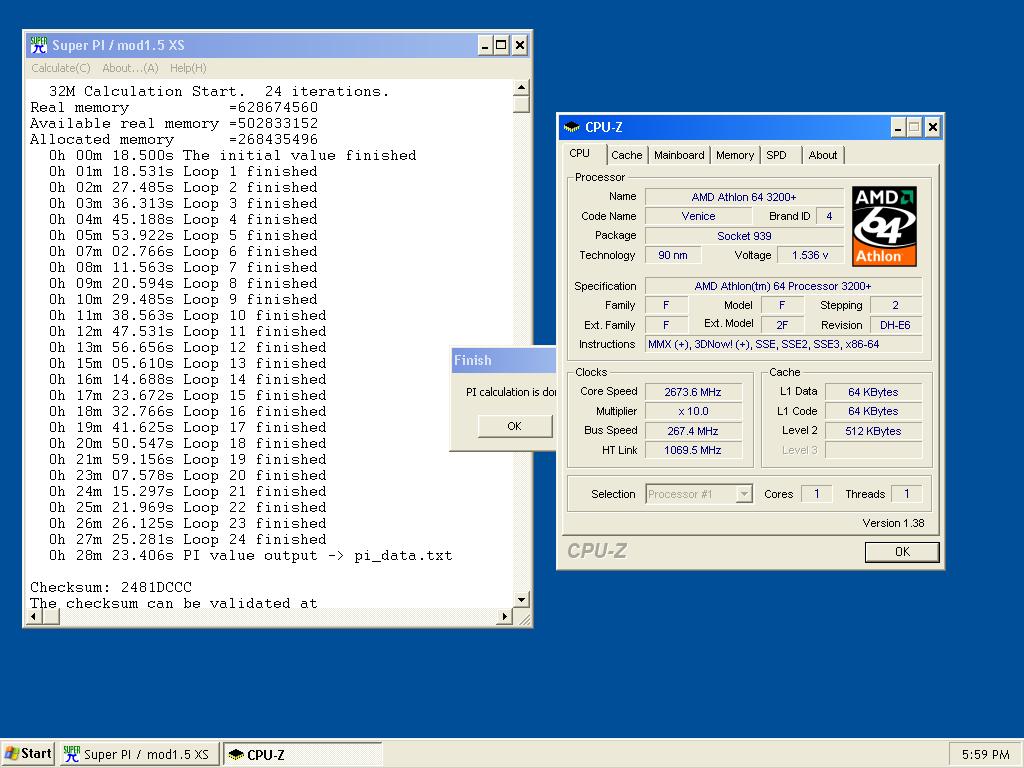Click OK in the Finish dialog

(x=515, y=426)
